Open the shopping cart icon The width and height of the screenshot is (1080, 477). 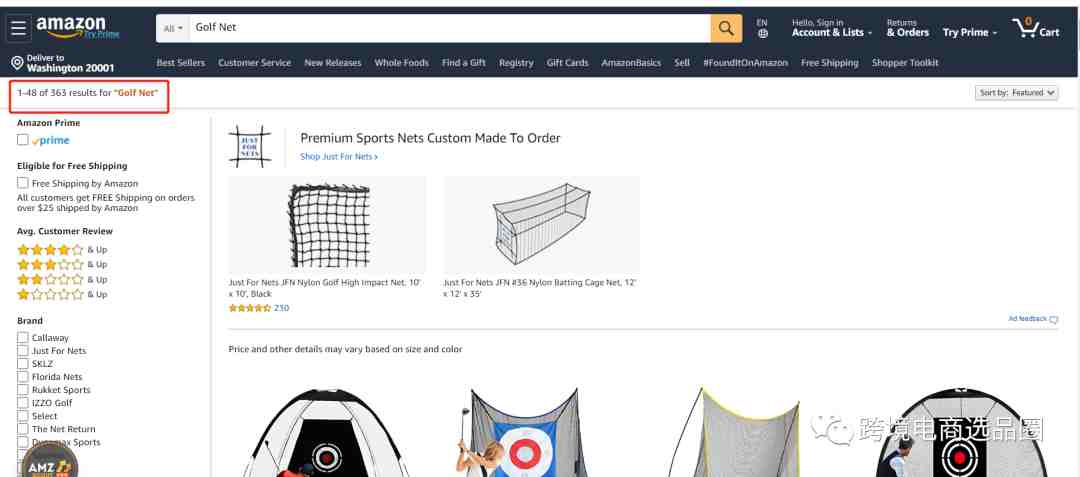tap(1035, 28)
